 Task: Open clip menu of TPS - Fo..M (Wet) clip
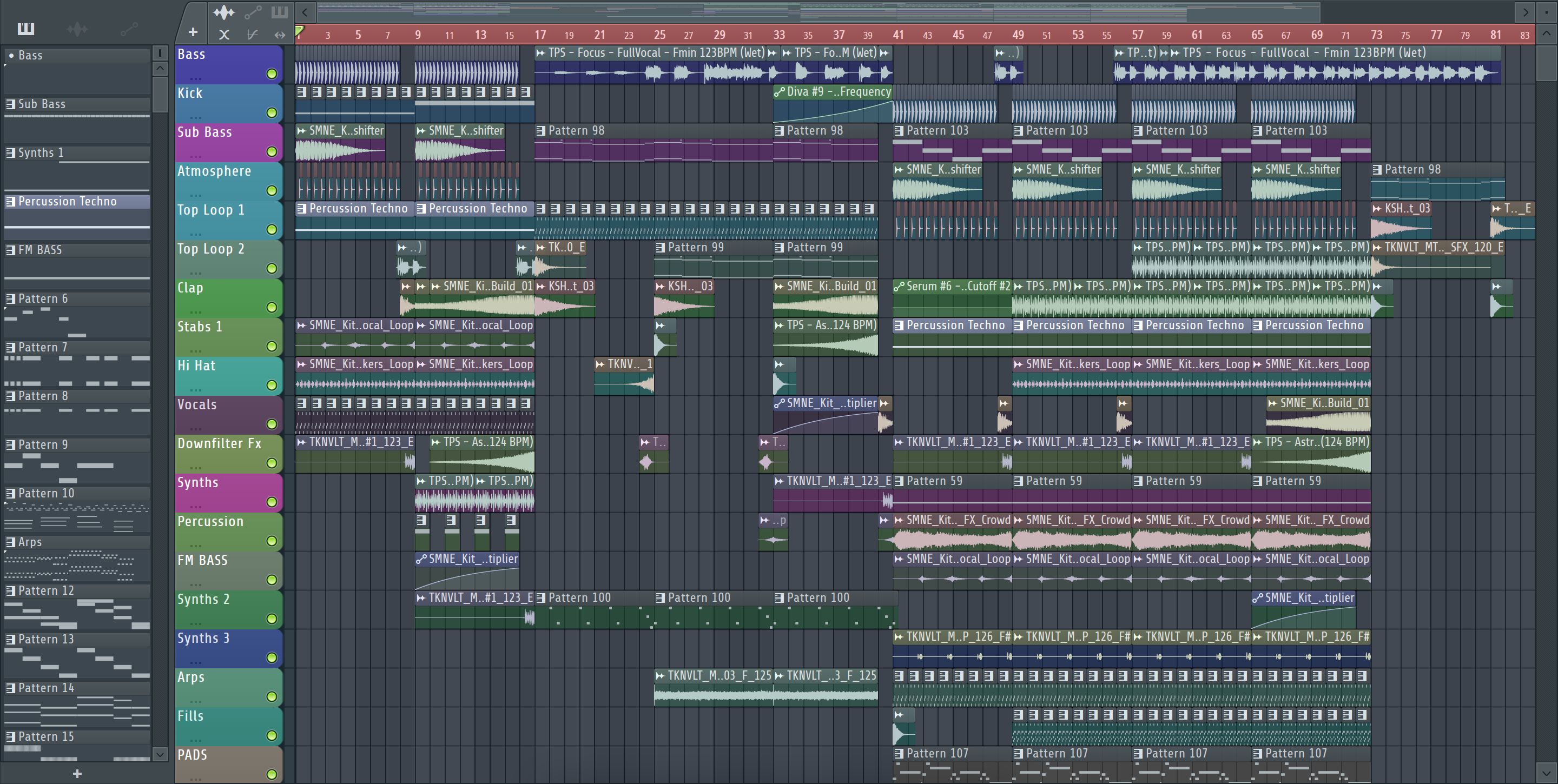click(787, 53)
